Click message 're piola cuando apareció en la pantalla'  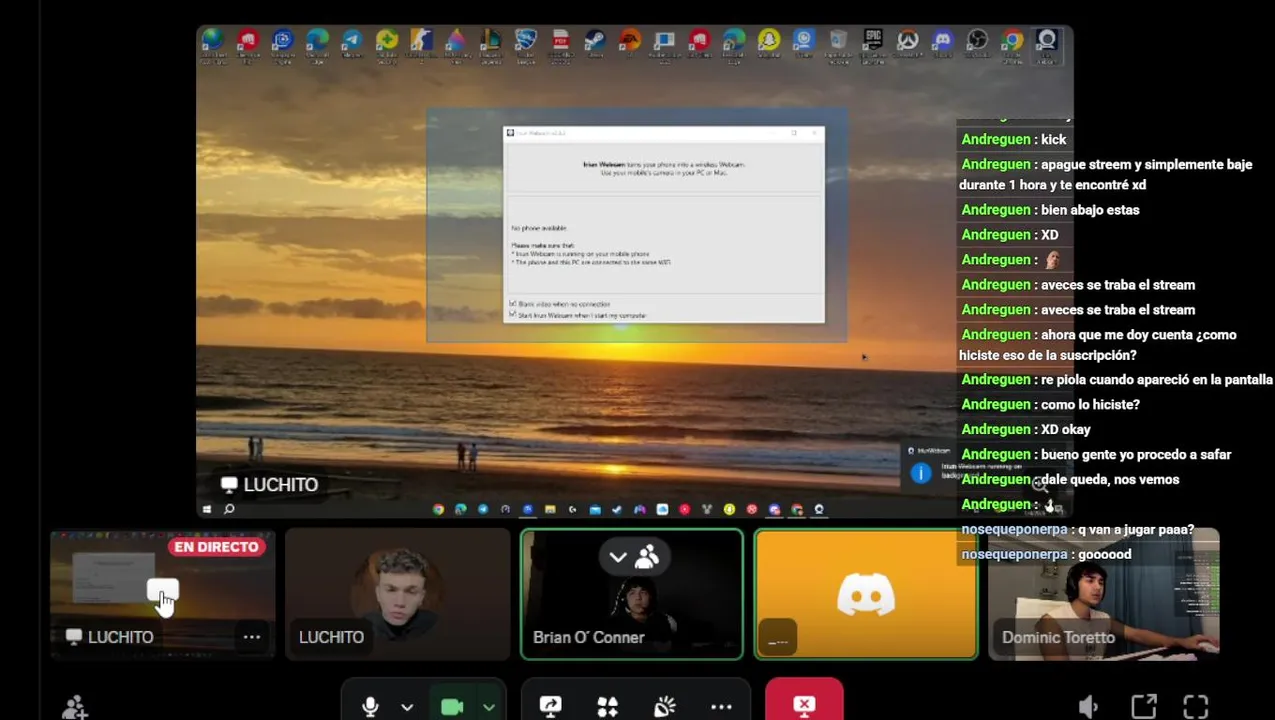pos(1156,380)
